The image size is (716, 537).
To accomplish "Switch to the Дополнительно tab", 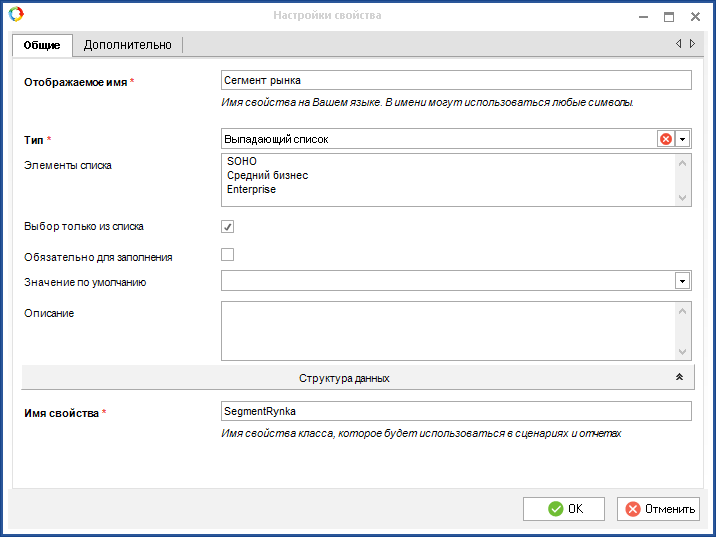I will pyautogui.click(x=127, y=45).
